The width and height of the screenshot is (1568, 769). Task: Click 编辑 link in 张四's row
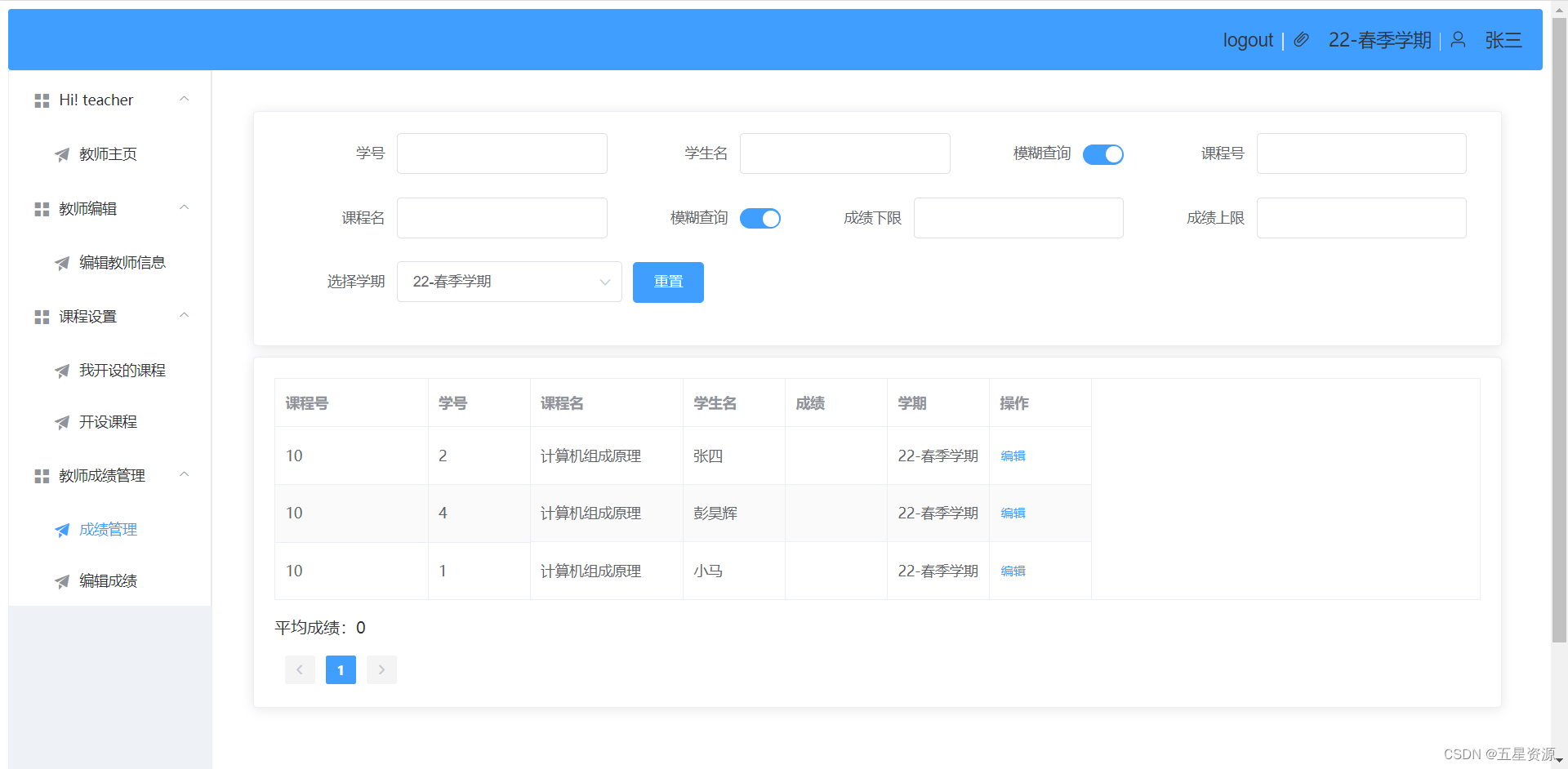coord(1013,456)
